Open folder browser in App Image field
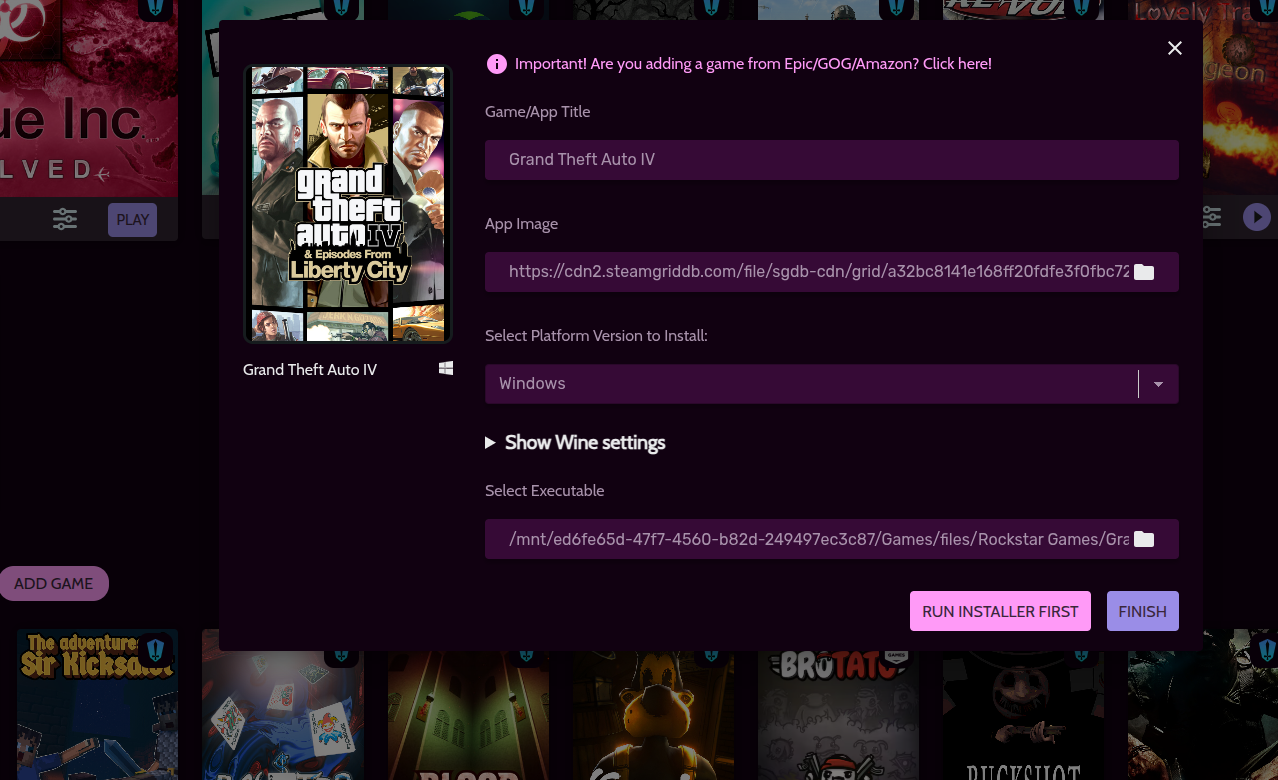Image resolution: width=1278 pixels, height=780 pixels. (x=1144, y=272)
